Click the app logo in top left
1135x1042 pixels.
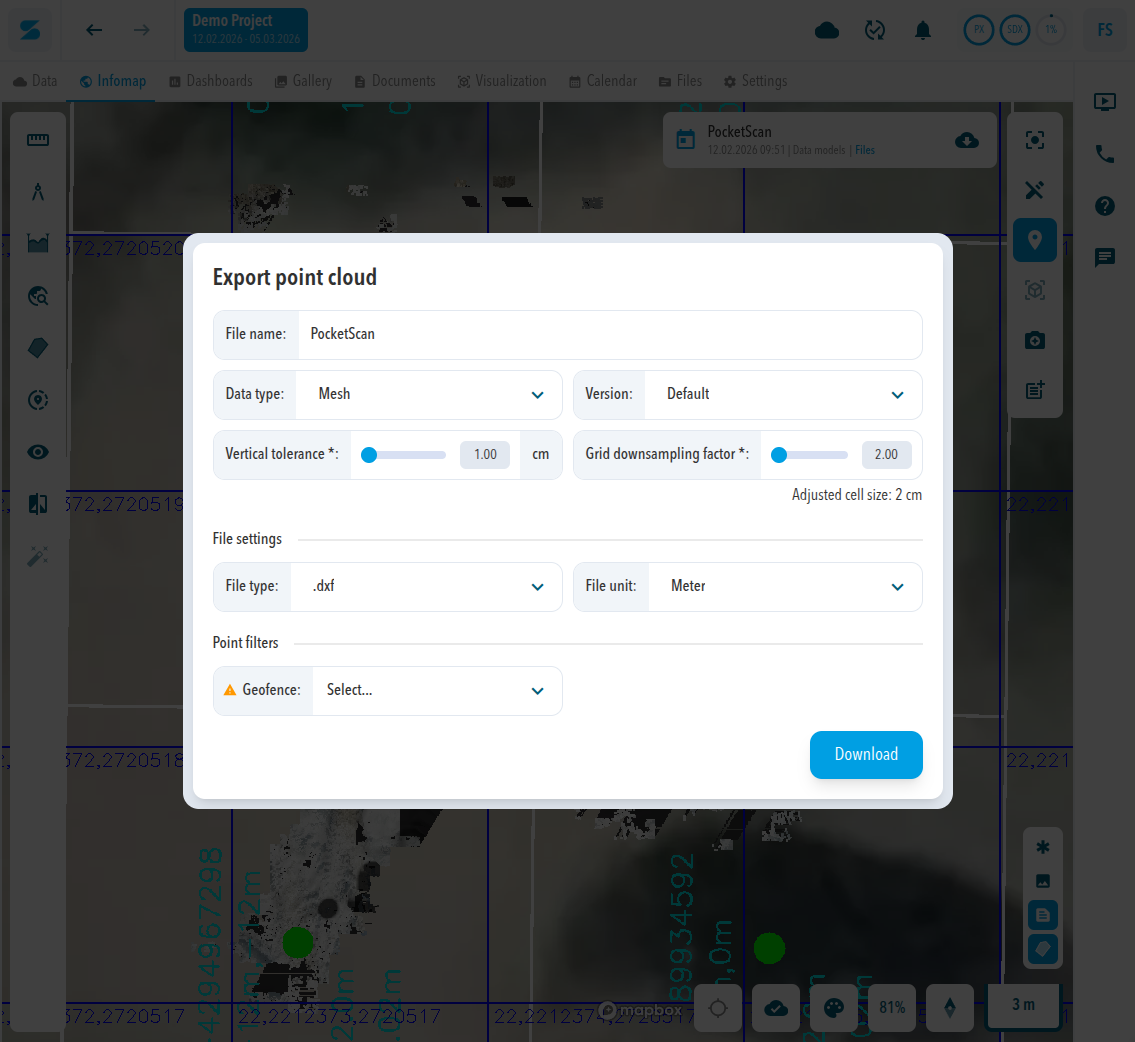tap(30, 30)
